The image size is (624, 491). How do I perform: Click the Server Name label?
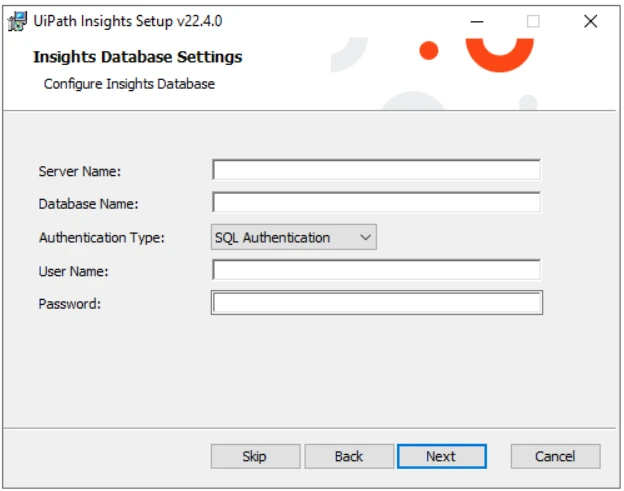tap(80, 171)
